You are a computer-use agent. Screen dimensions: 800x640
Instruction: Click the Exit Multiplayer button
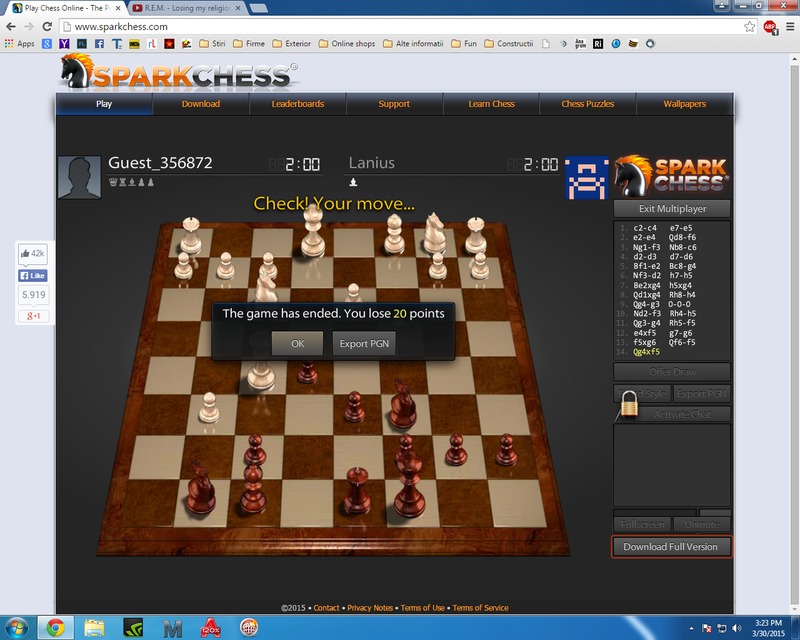pos(672,209)
